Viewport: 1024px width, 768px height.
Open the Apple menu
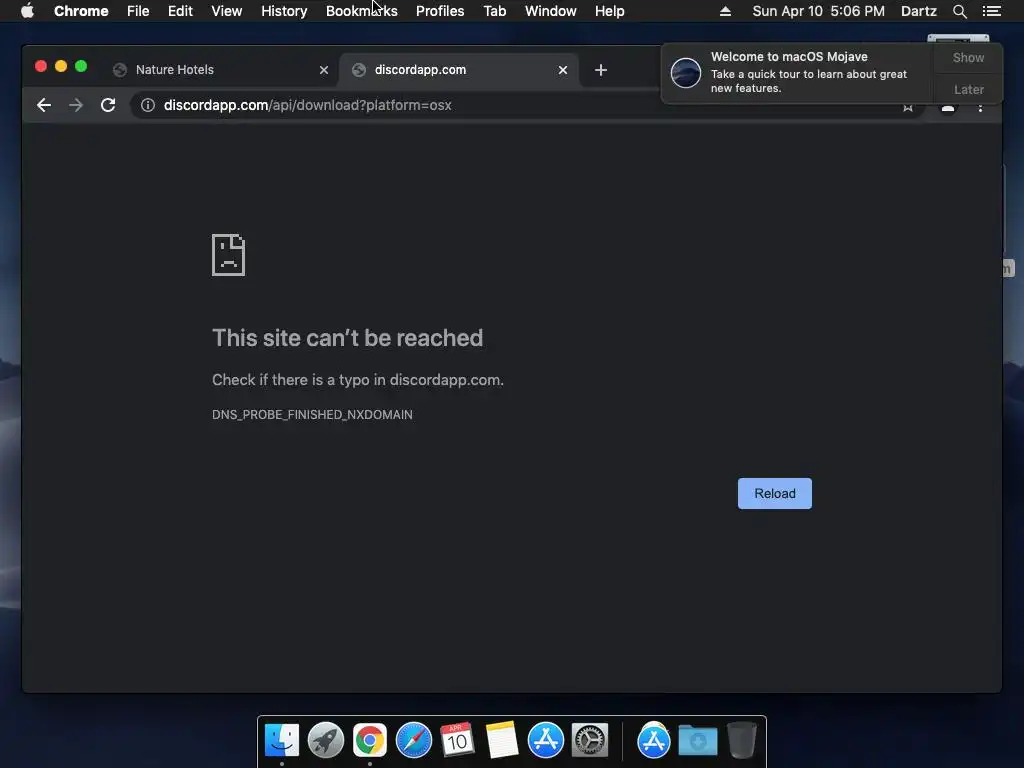coord(27,11)
